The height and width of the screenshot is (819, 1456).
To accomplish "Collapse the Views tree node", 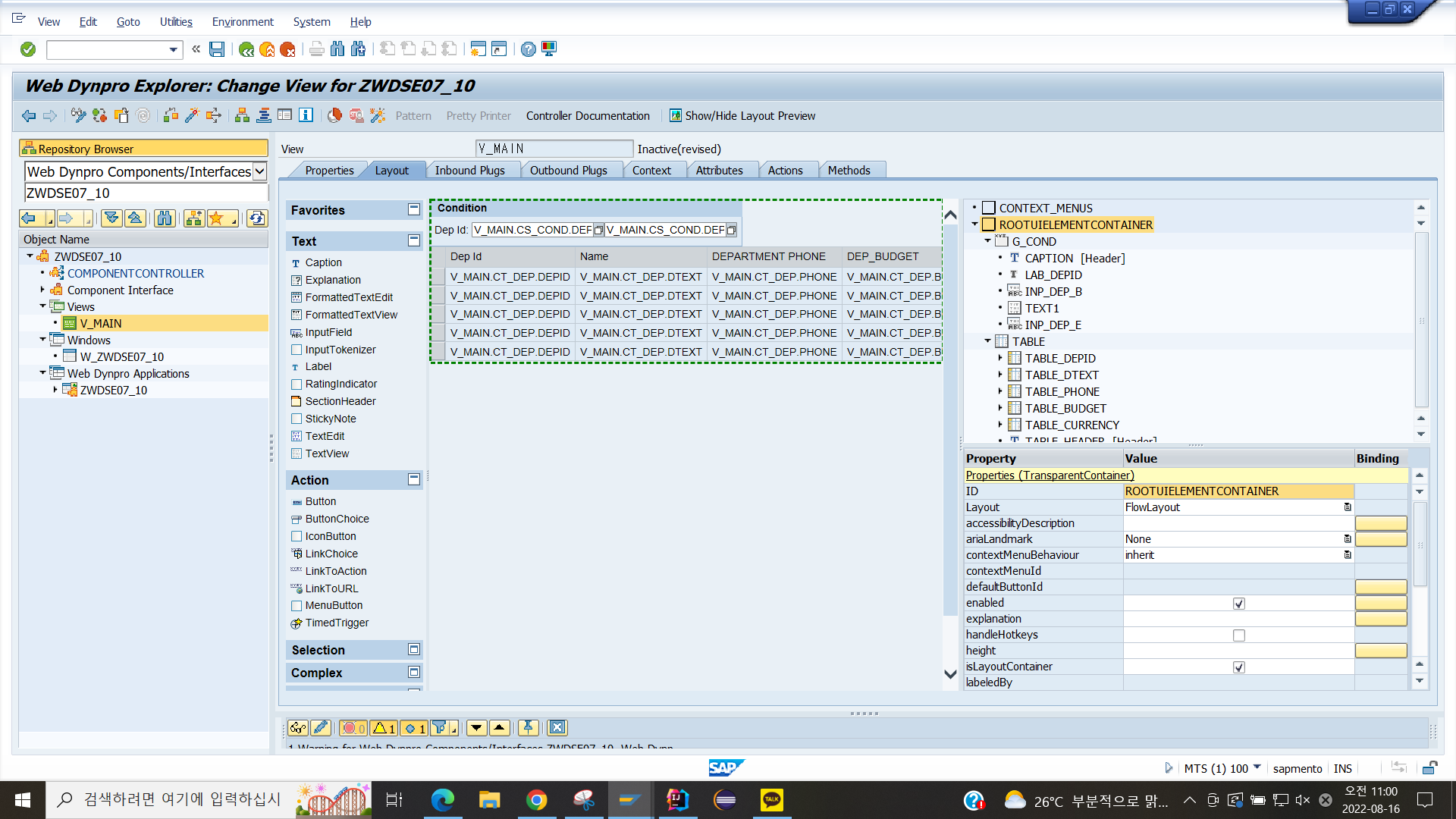I will (42, 306).
